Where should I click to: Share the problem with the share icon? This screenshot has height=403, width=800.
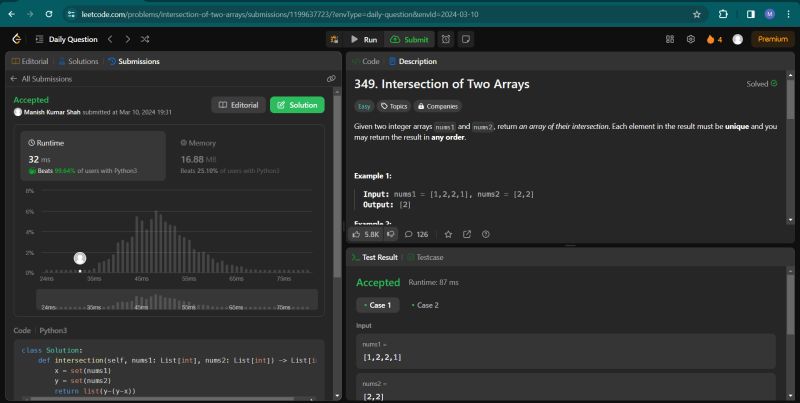[x=467, y=234]
